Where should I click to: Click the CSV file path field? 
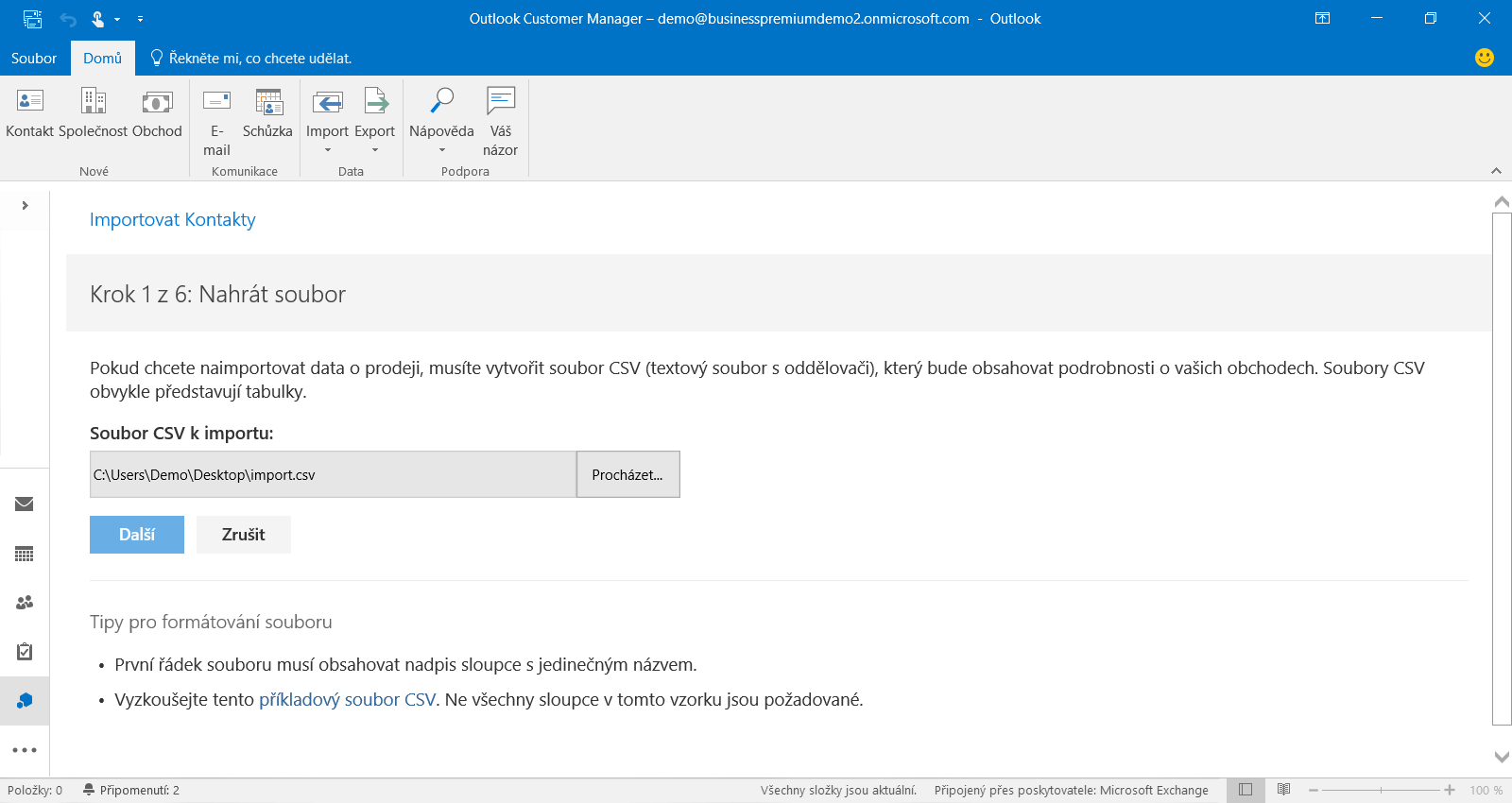coord(333,474)
